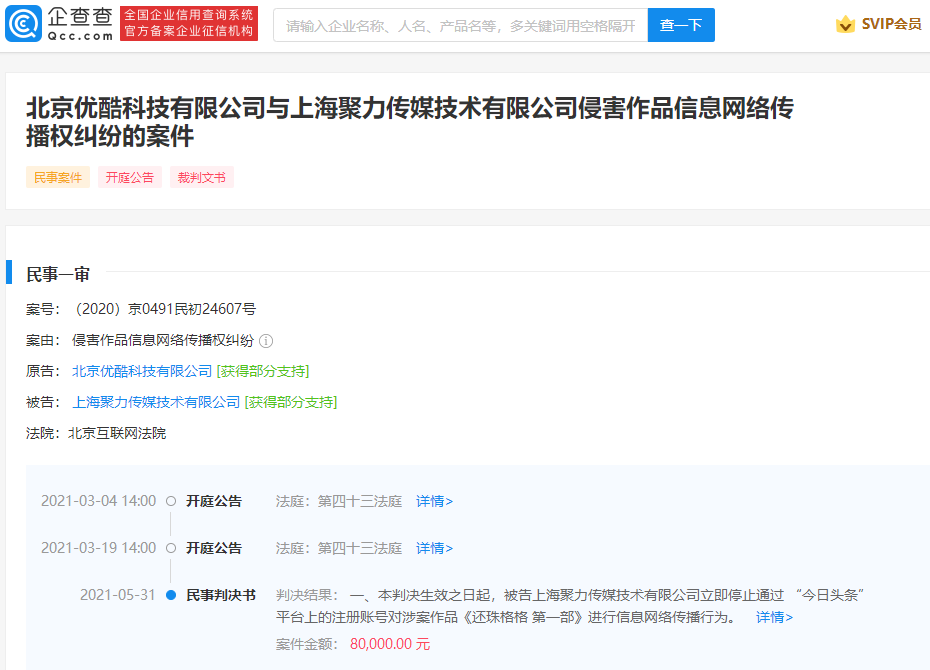930x670 pixels.
Task: Click the info icon next to 案由
Action: (266, 341)
